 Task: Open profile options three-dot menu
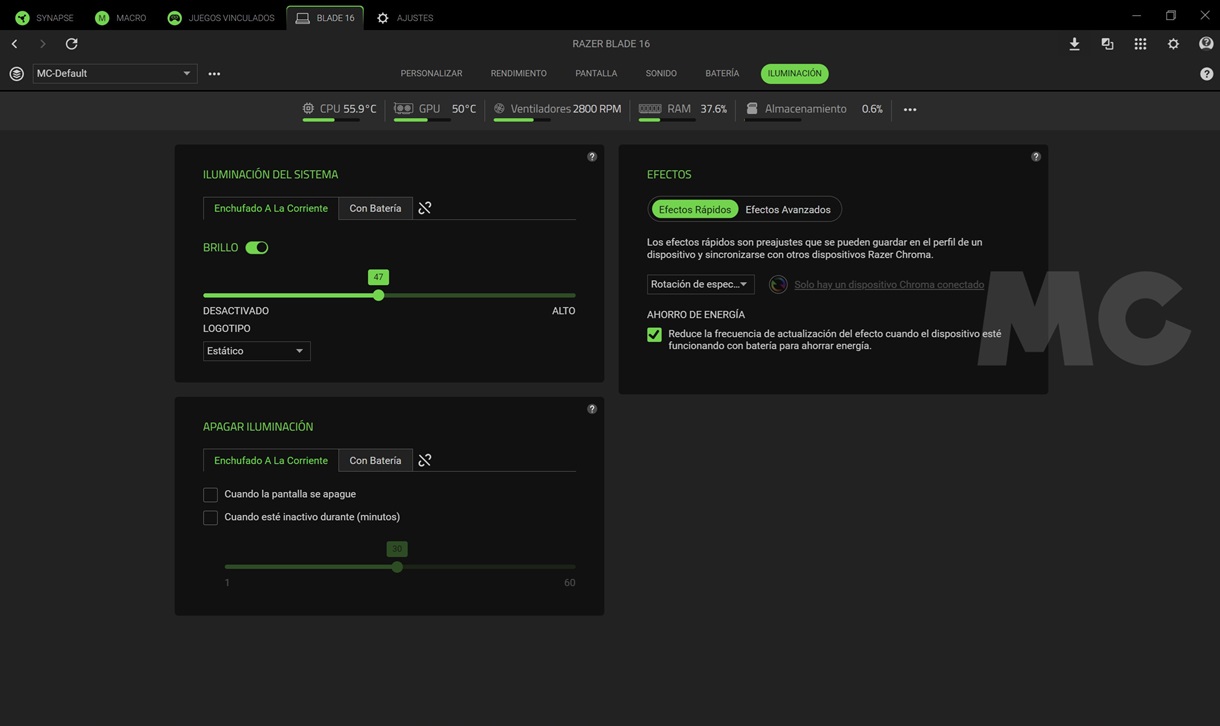[214, 74]
